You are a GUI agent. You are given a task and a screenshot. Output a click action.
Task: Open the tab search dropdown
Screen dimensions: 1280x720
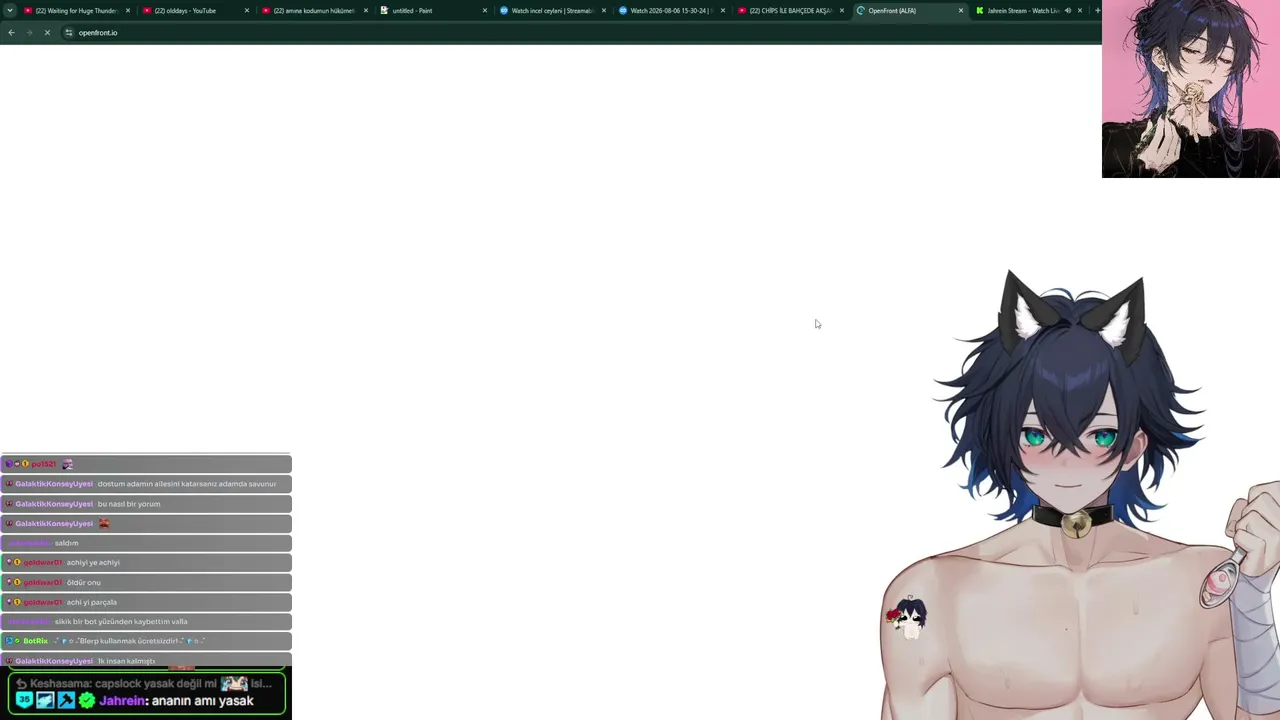[10, 11]
